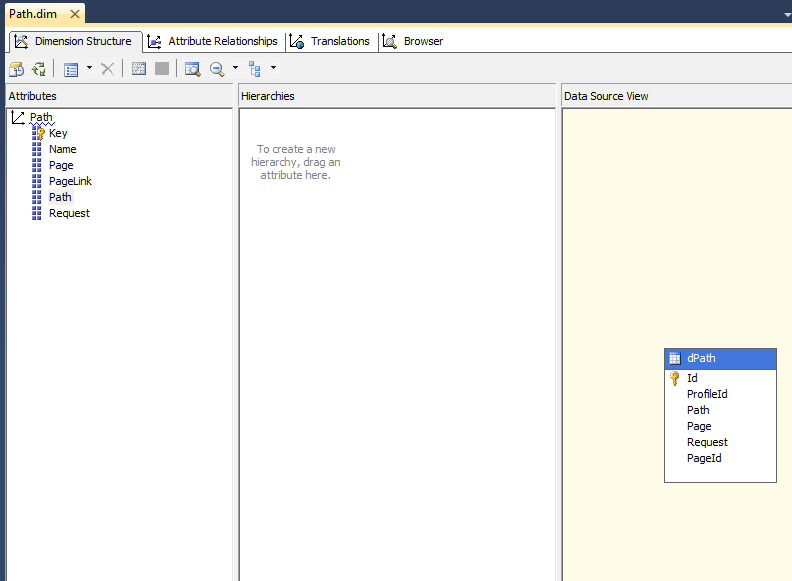
Task: Click the Dimension Structure tab icon
Action: pyautogui.click(x=21, y=41)
